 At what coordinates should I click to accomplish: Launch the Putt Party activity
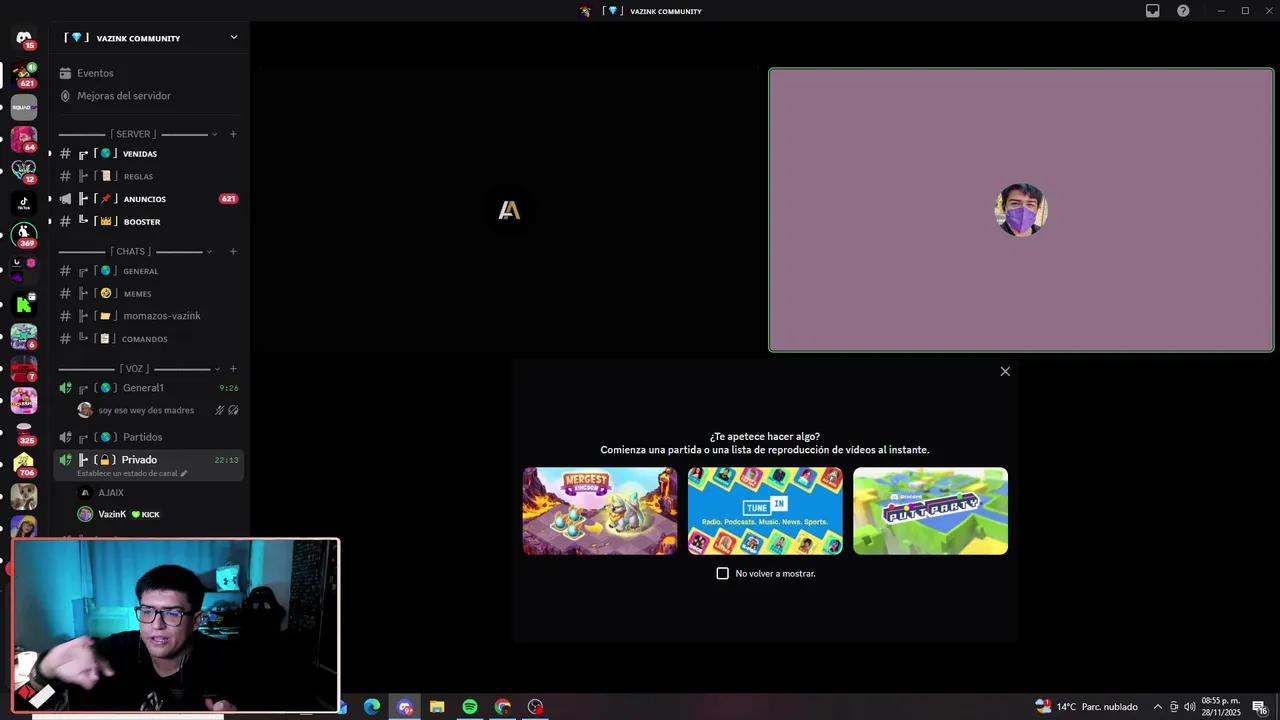point(931,511)
